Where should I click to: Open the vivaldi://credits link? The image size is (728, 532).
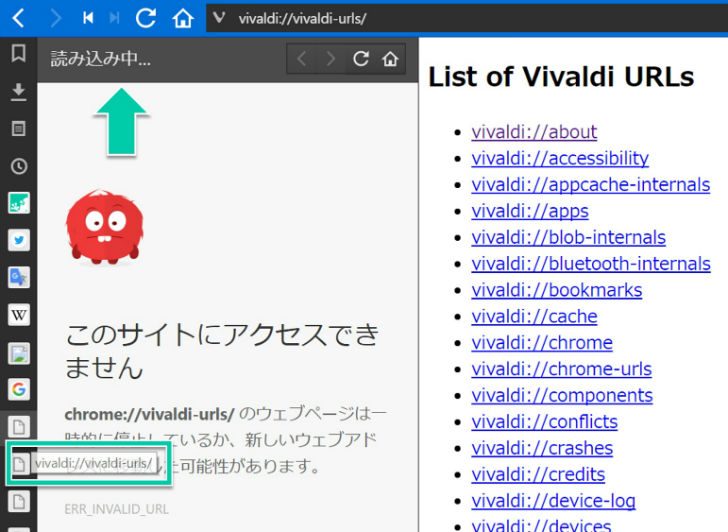538,475
